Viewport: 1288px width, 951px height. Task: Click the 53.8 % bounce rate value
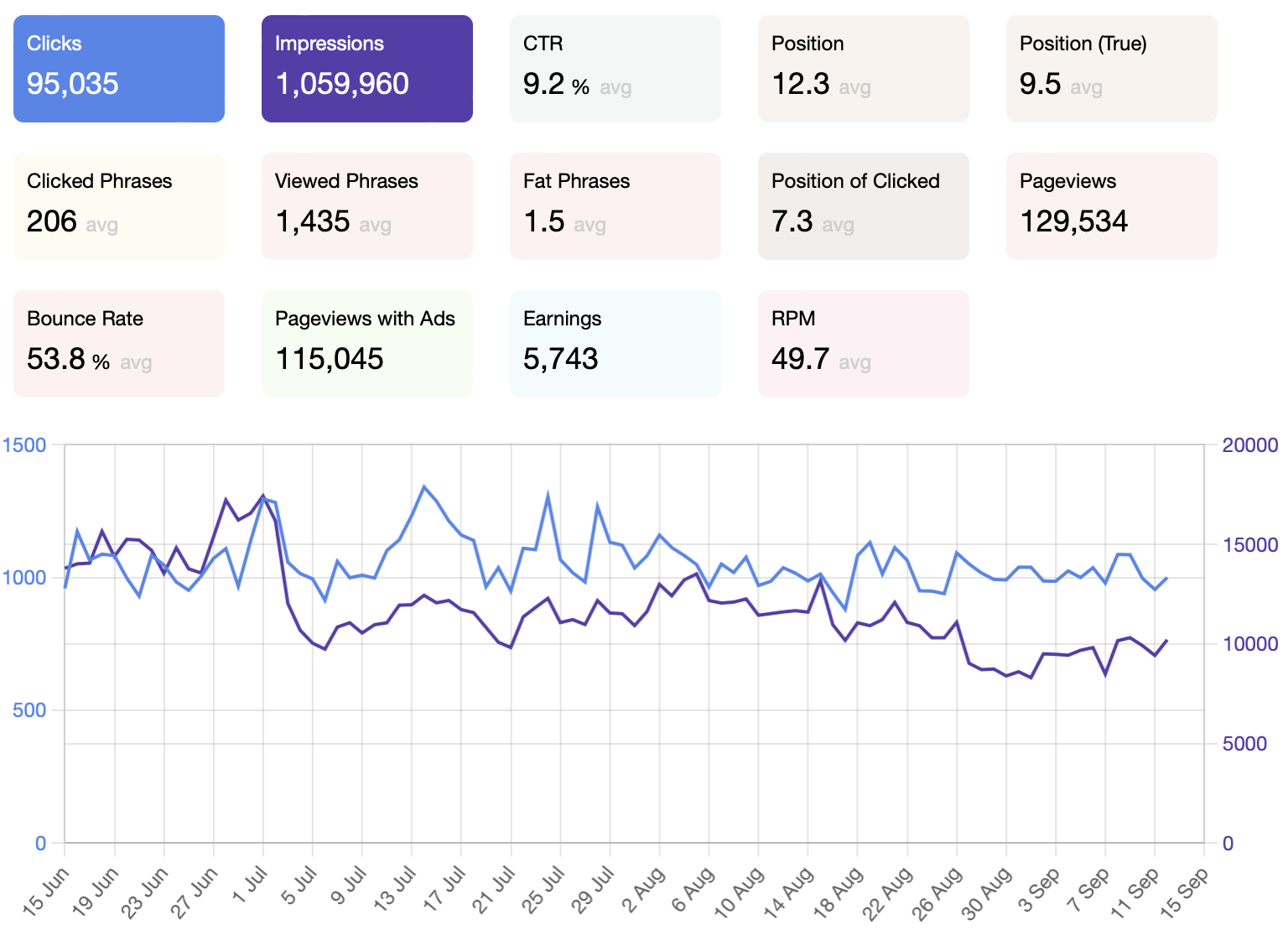[x=69, y=359]
